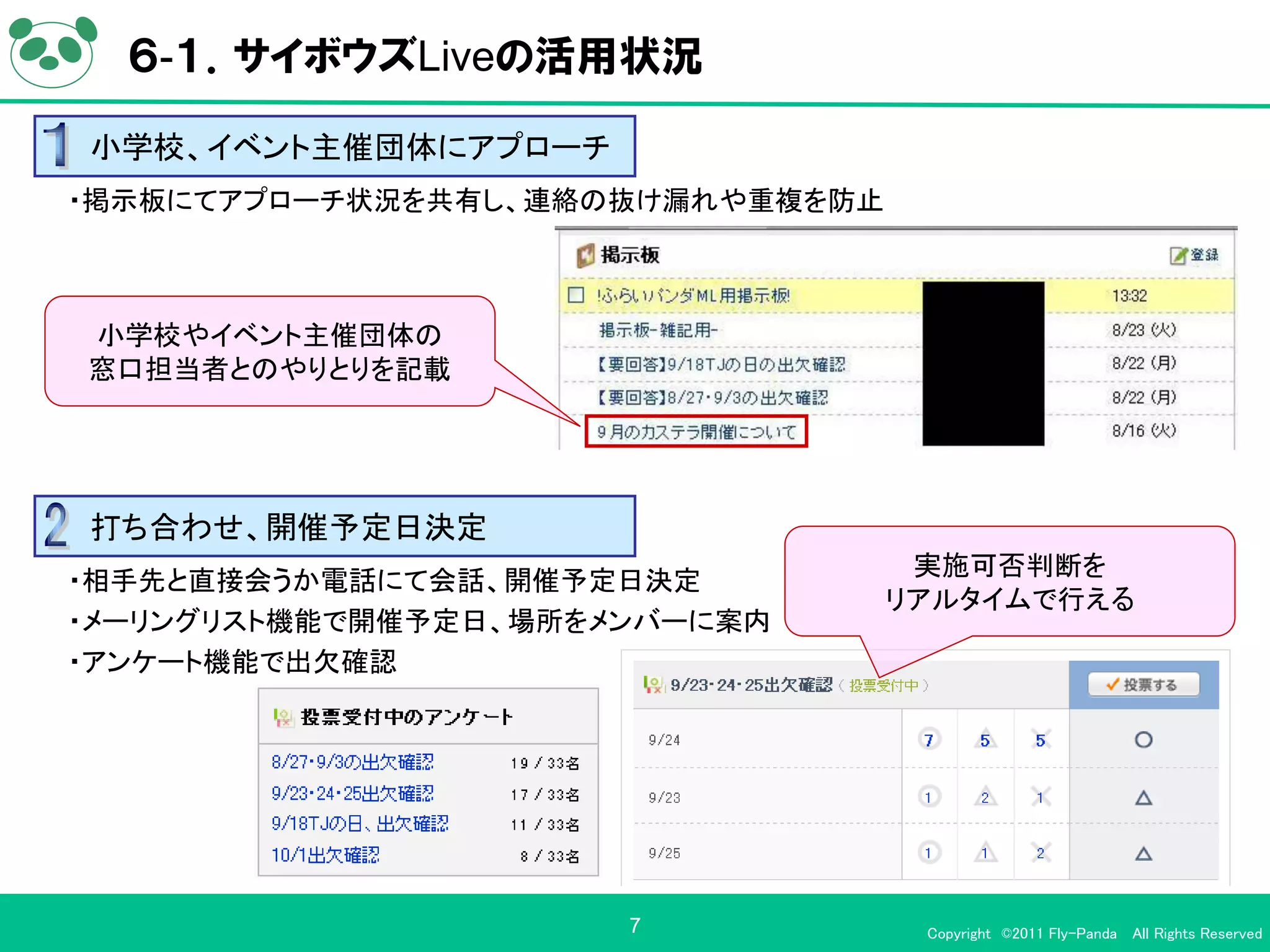Click the 投票受付中 status text
The width and height of the screenshot is (1270, 952).
coord(884,685)
